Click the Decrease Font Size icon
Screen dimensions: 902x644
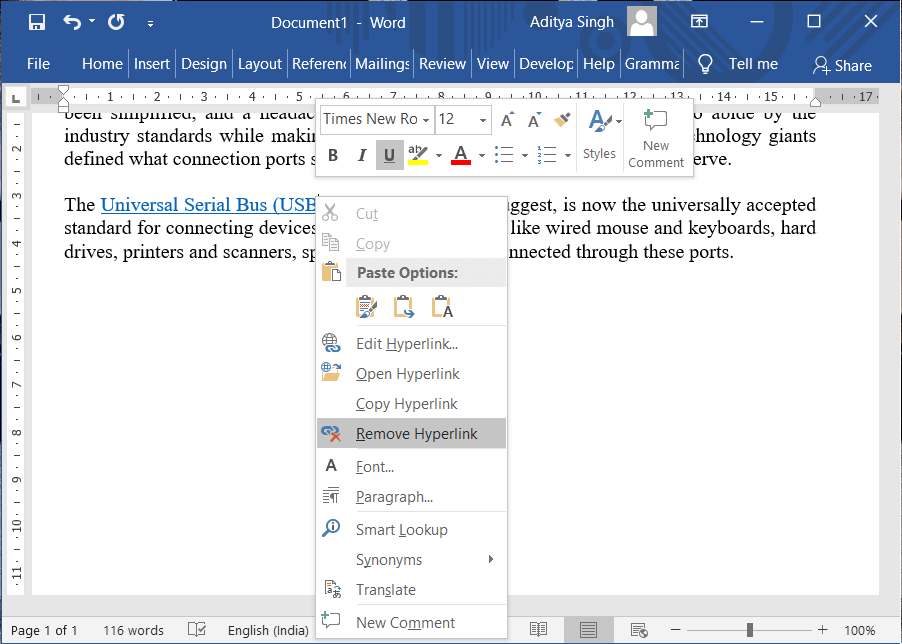tap(534, 120)
